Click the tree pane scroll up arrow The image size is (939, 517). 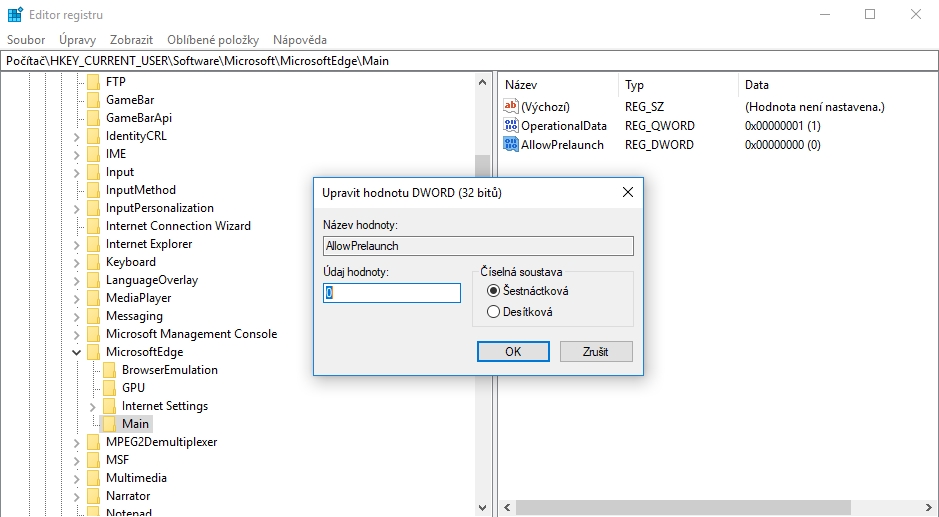tap(483, 82)
